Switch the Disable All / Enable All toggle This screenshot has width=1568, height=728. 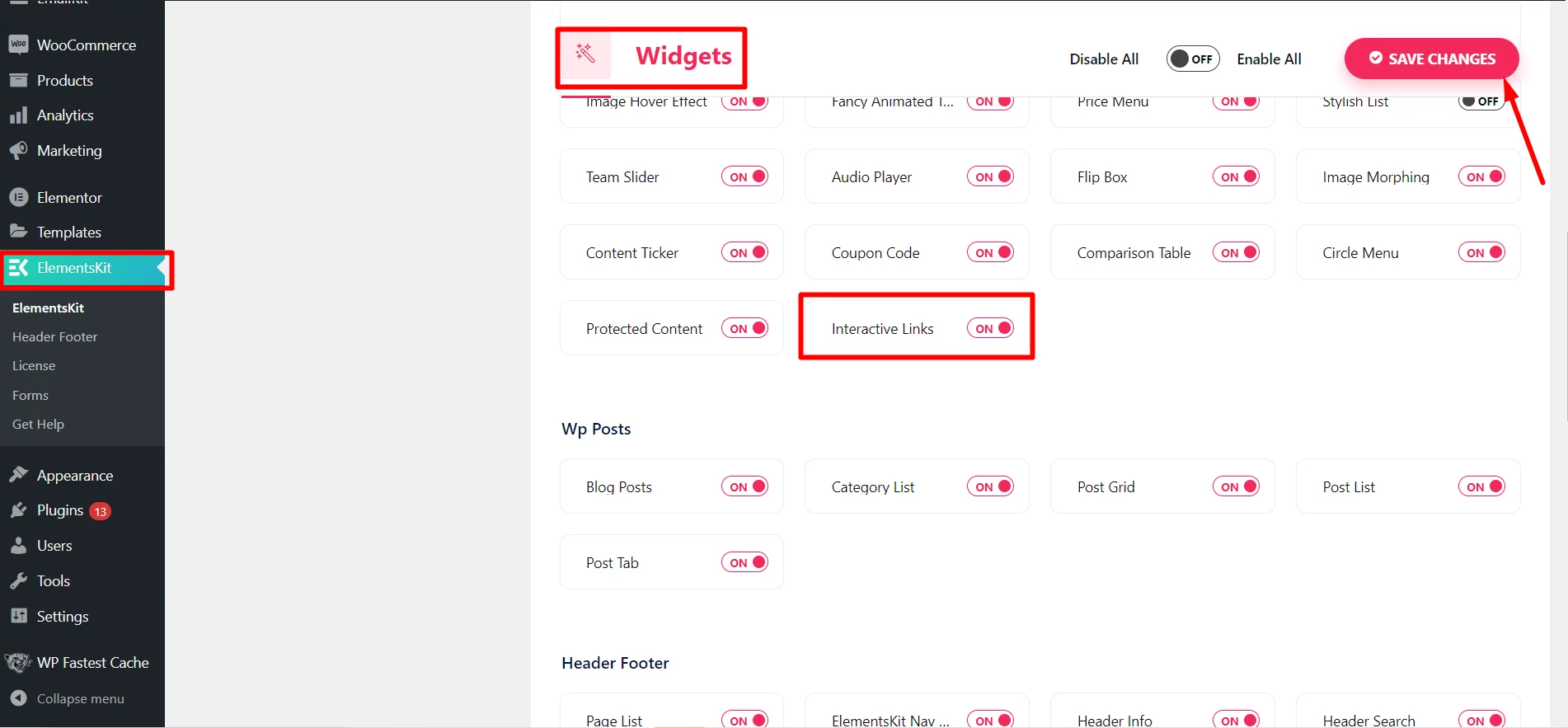[x=1192, y=59]
